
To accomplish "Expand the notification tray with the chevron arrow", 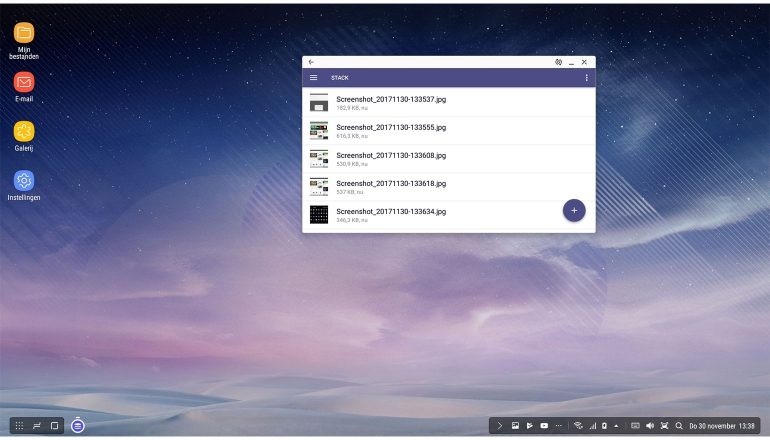I will pos(500,426).
